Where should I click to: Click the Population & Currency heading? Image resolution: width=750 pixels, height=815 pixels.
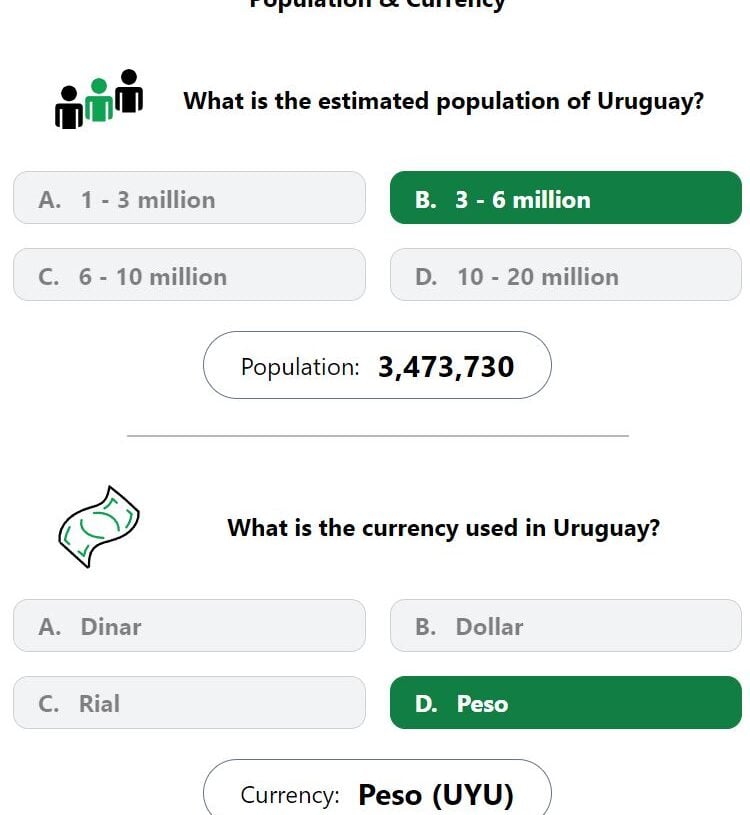tap(377, 4)
